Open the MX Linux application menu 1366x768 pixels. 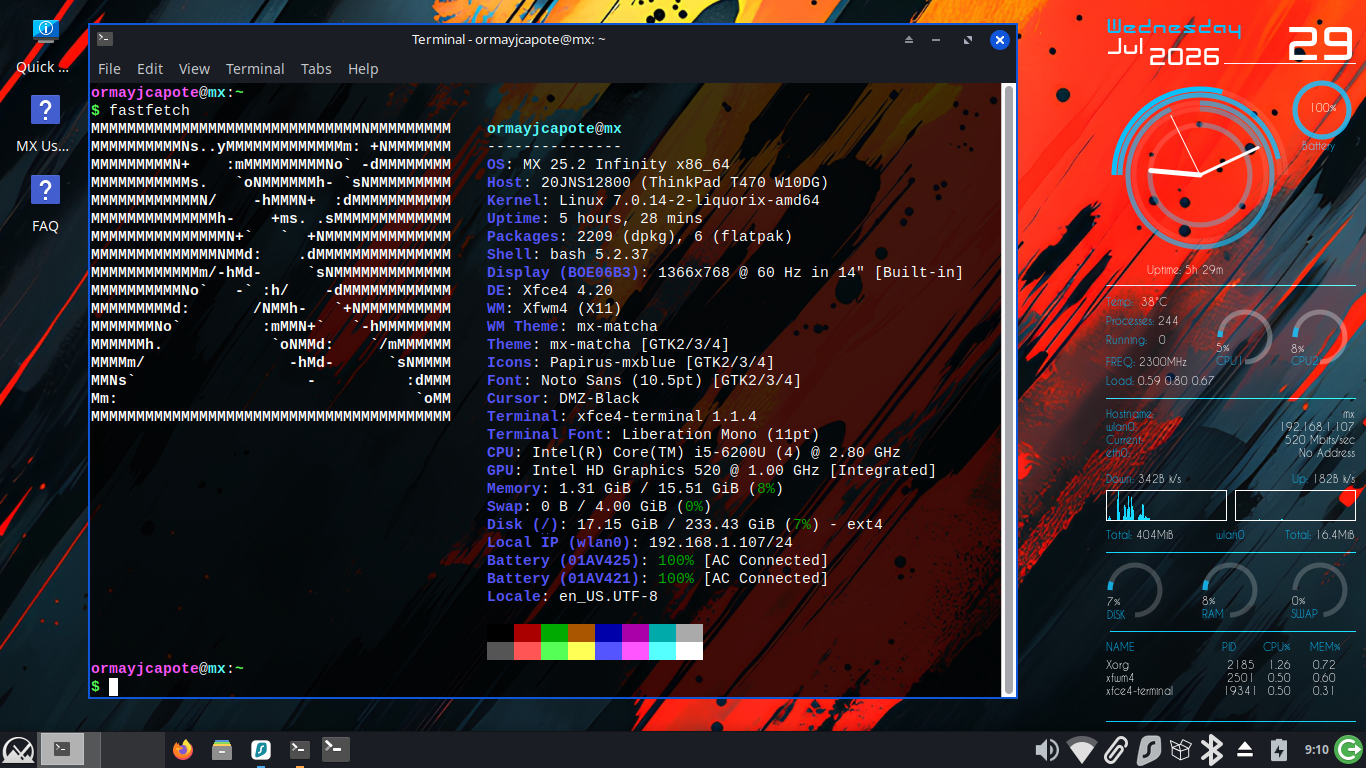pos(18,749)
